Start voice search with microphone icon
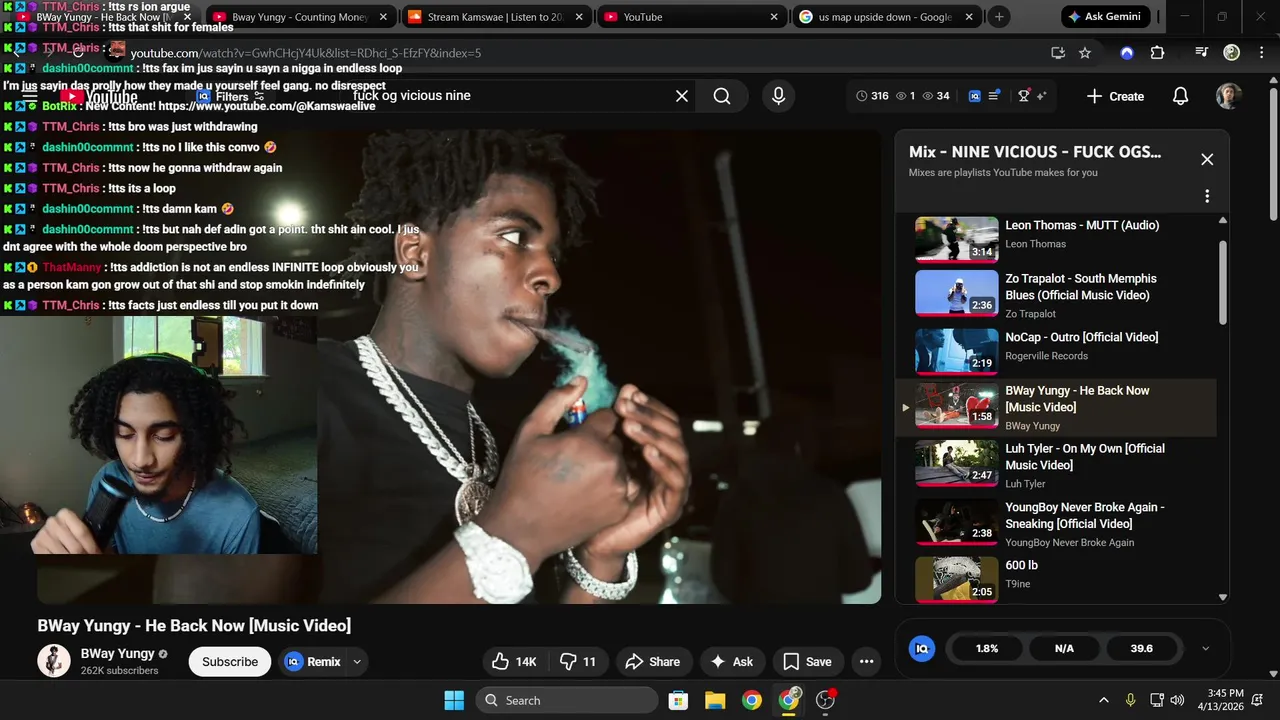 point(778,96)
